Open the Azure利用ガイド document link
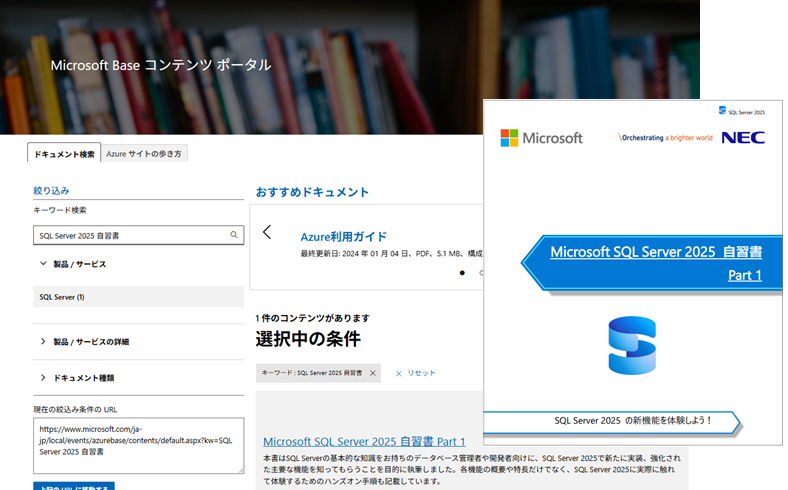The height and width of the screenshot is (490, 788). click(x=343, y=237)
